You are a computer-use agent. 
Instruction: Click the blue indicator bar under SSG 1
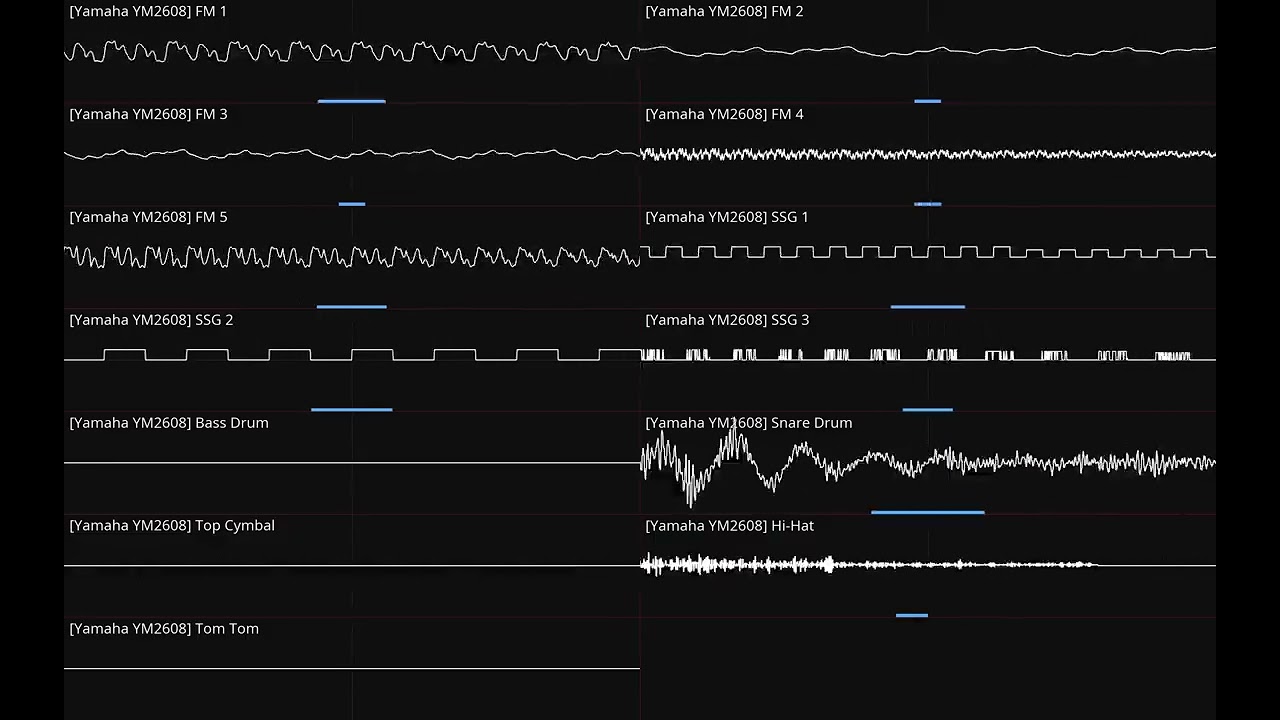click(x=928, y=307)
